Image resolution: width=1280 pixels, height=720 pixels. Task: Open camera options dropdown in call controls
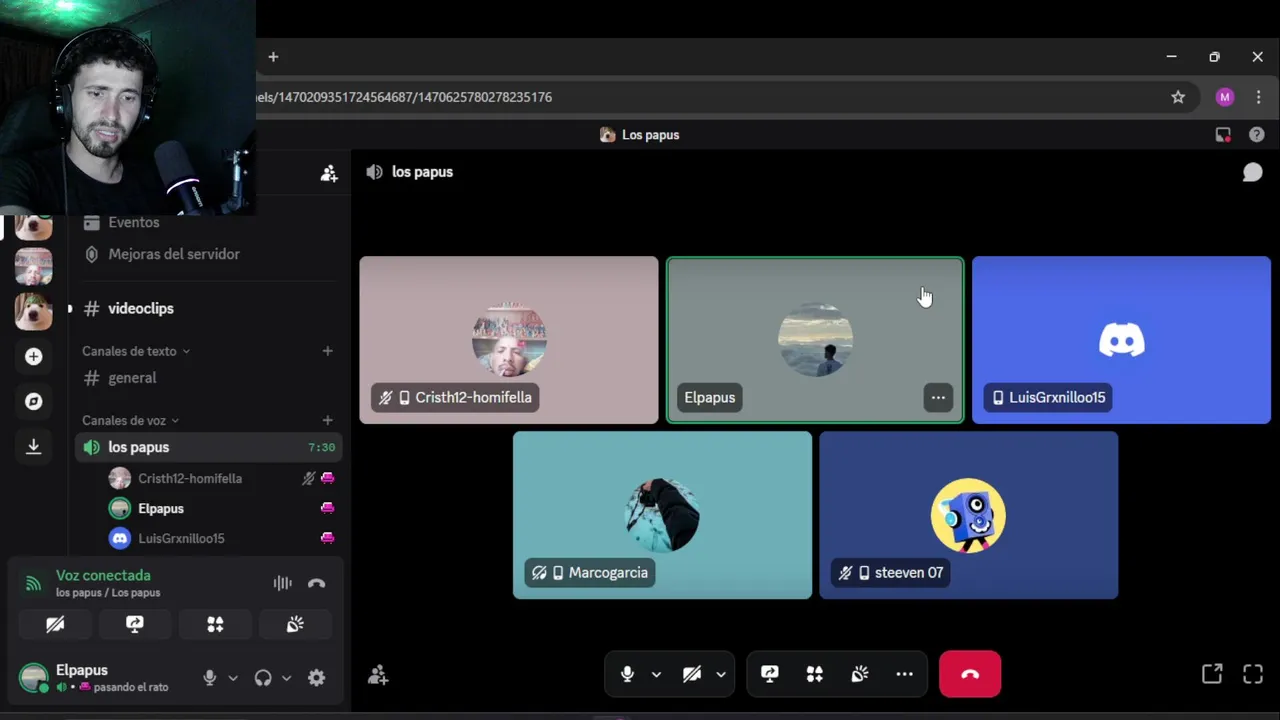[x=721, y=674]
